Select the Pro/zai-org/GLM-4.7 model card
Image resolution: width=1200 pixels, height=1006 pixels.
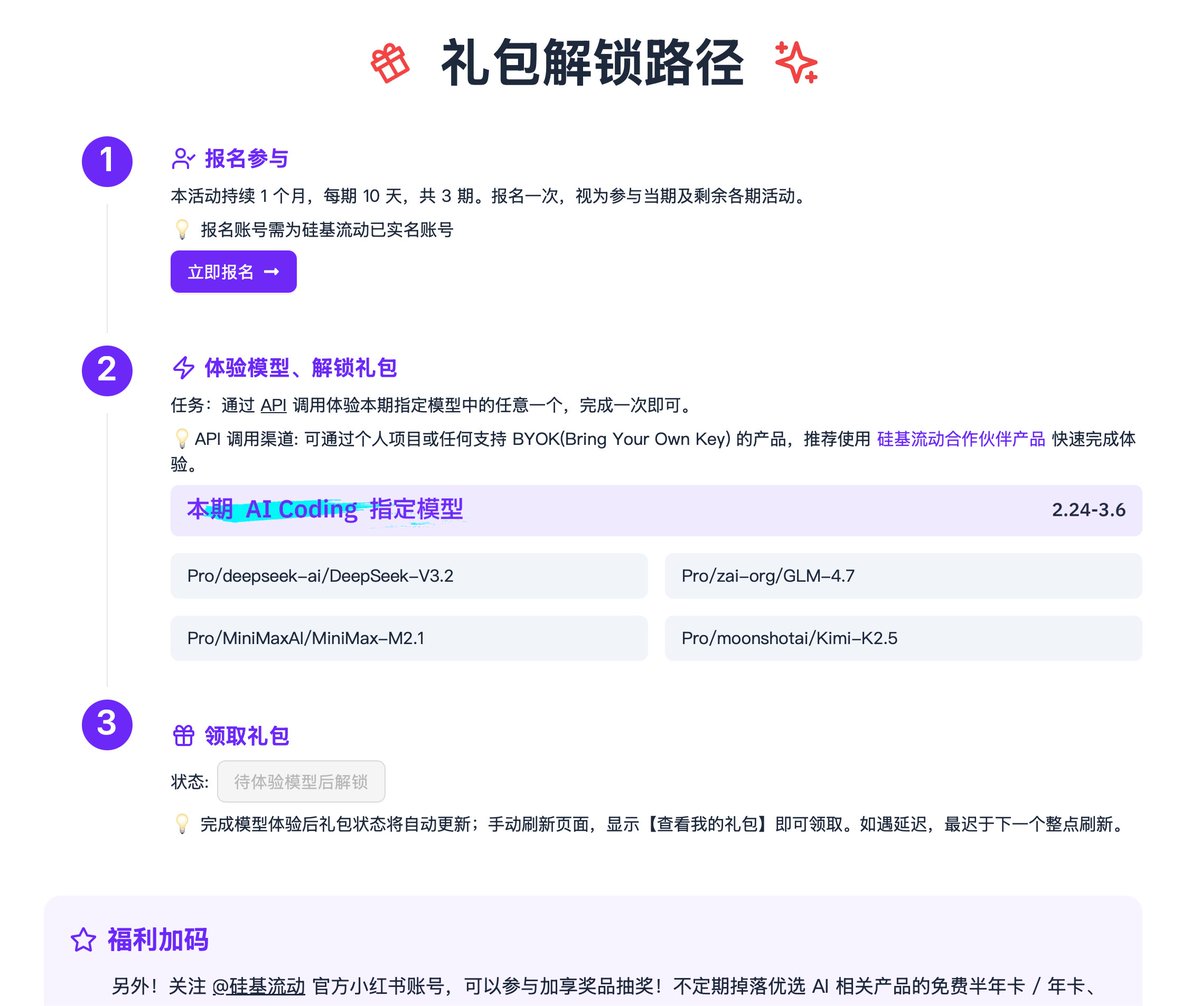point(903,576)
